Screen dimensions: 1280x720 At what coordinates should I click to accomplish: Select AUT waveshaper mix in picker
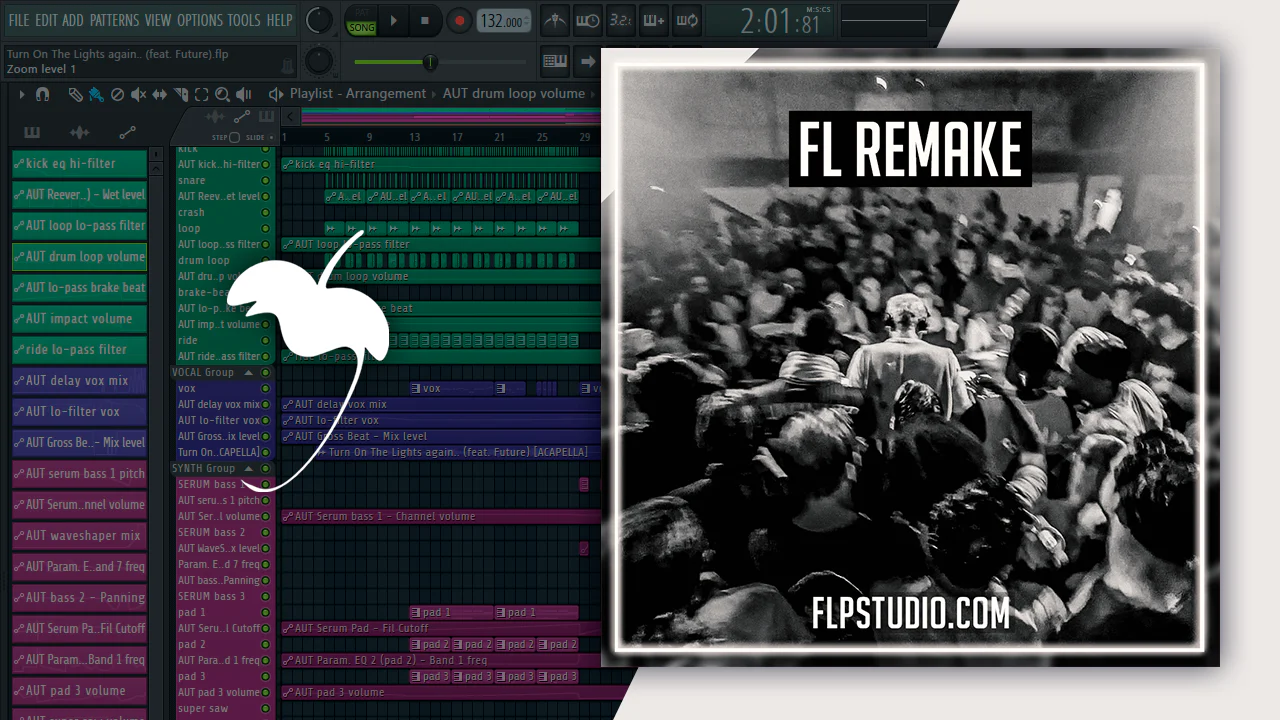(x=79, y=536)
